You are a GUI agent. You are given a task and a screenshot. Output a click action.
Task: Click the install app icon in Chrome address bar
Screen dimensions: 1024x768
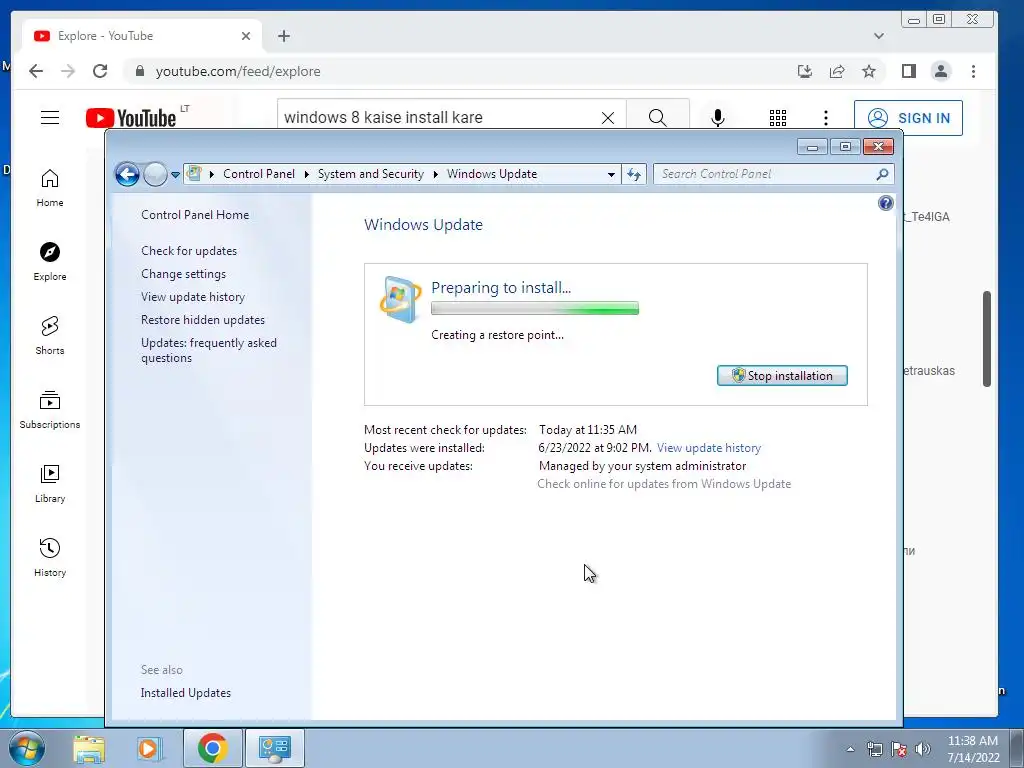tap(805, 71)
